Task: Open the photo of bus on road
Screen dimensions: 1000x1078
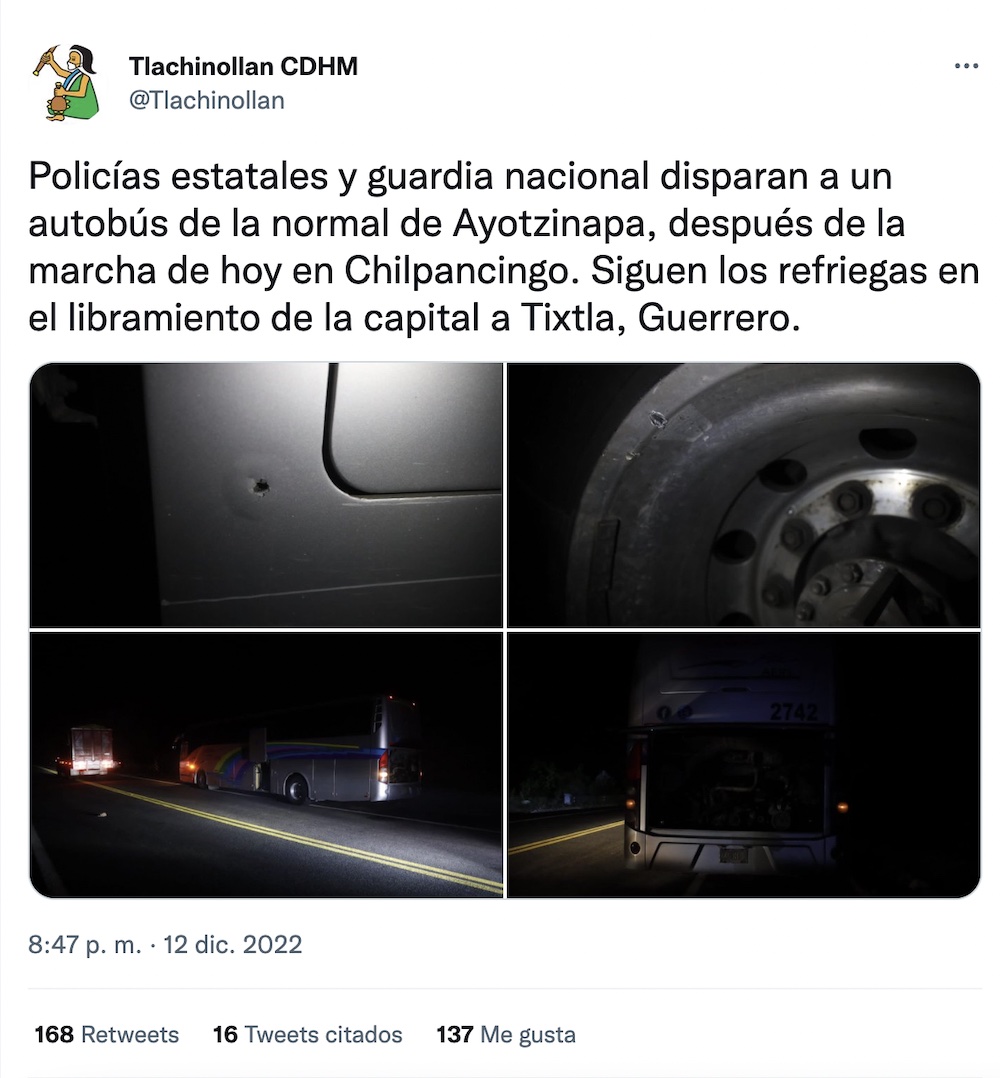Action: pos(267,764)
